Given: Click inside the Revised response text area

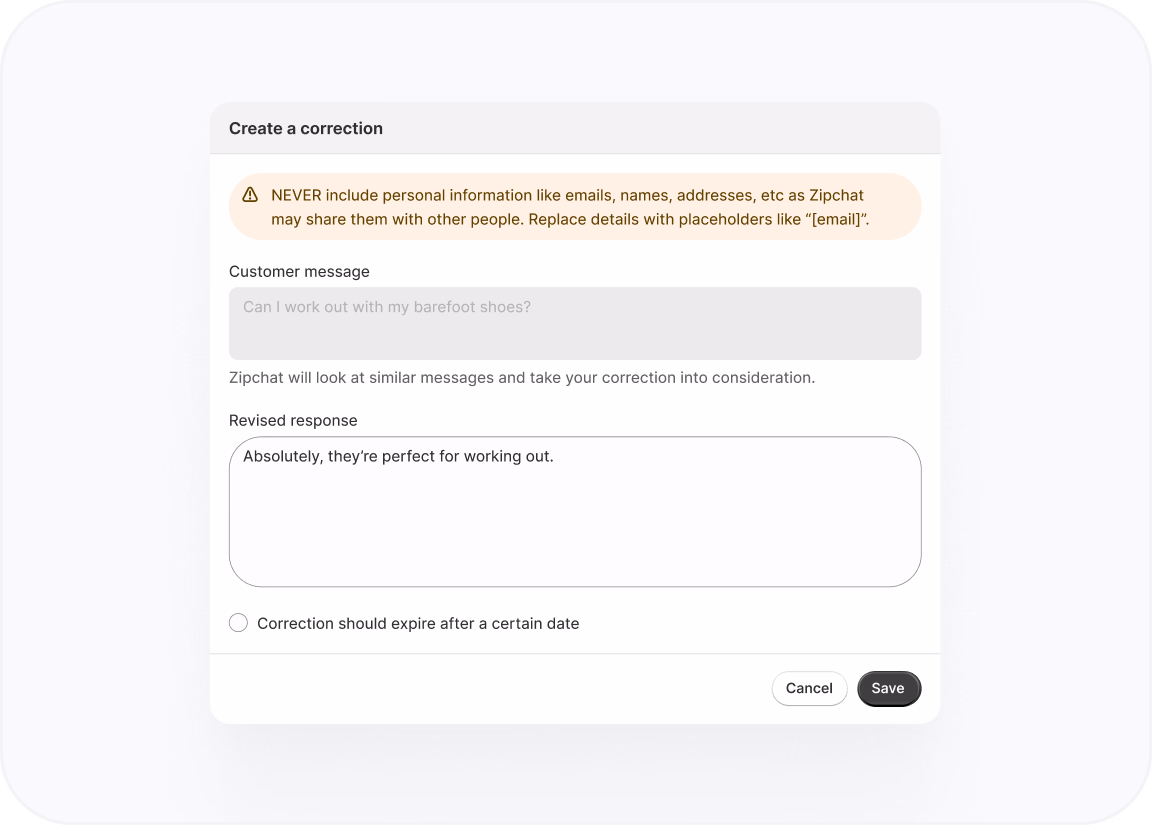Looking at the screenshot, I should pyautogui.click(x=575, y=510).
